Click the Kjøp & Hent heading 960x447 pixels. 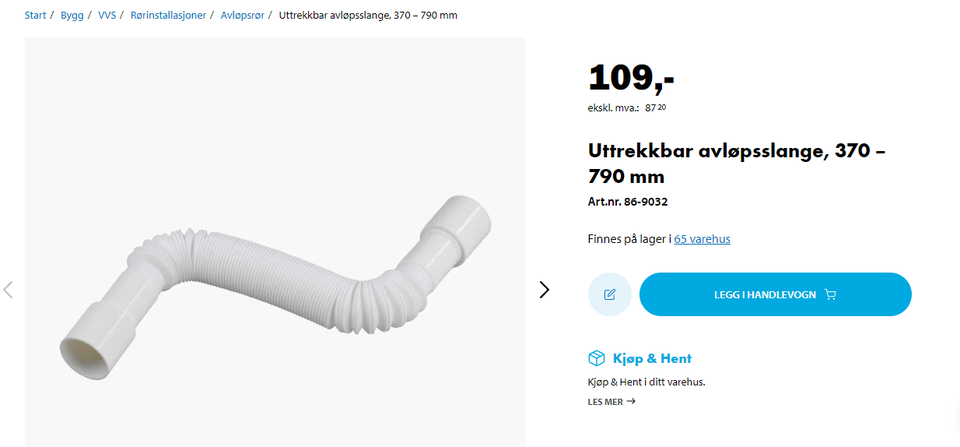(x=652, y=358)
